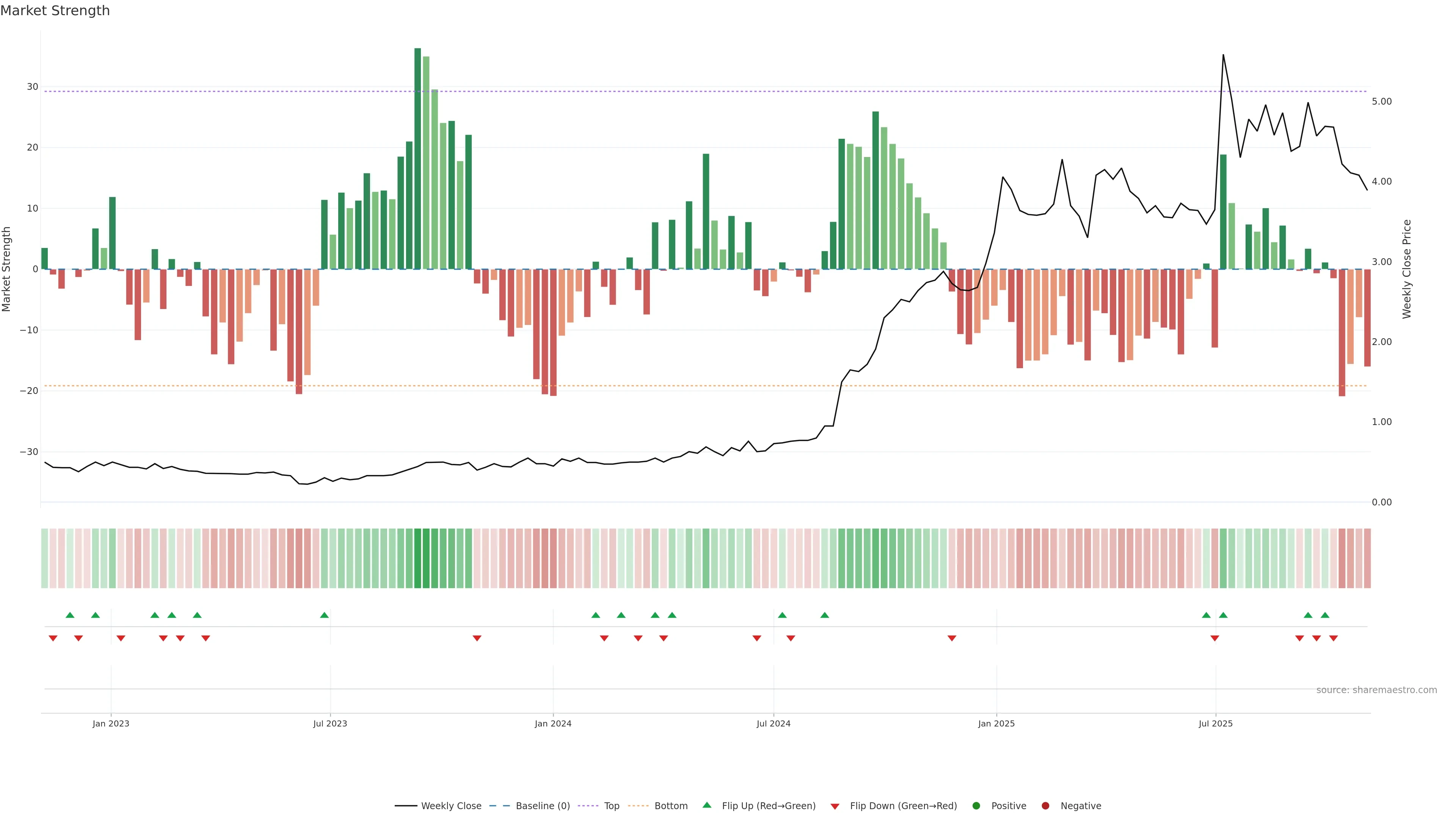The height and width of the screenshot is (819, 1456).
Task: Click the rightmost green flip-up triangle marker
Action: [x=1325, y=615]
